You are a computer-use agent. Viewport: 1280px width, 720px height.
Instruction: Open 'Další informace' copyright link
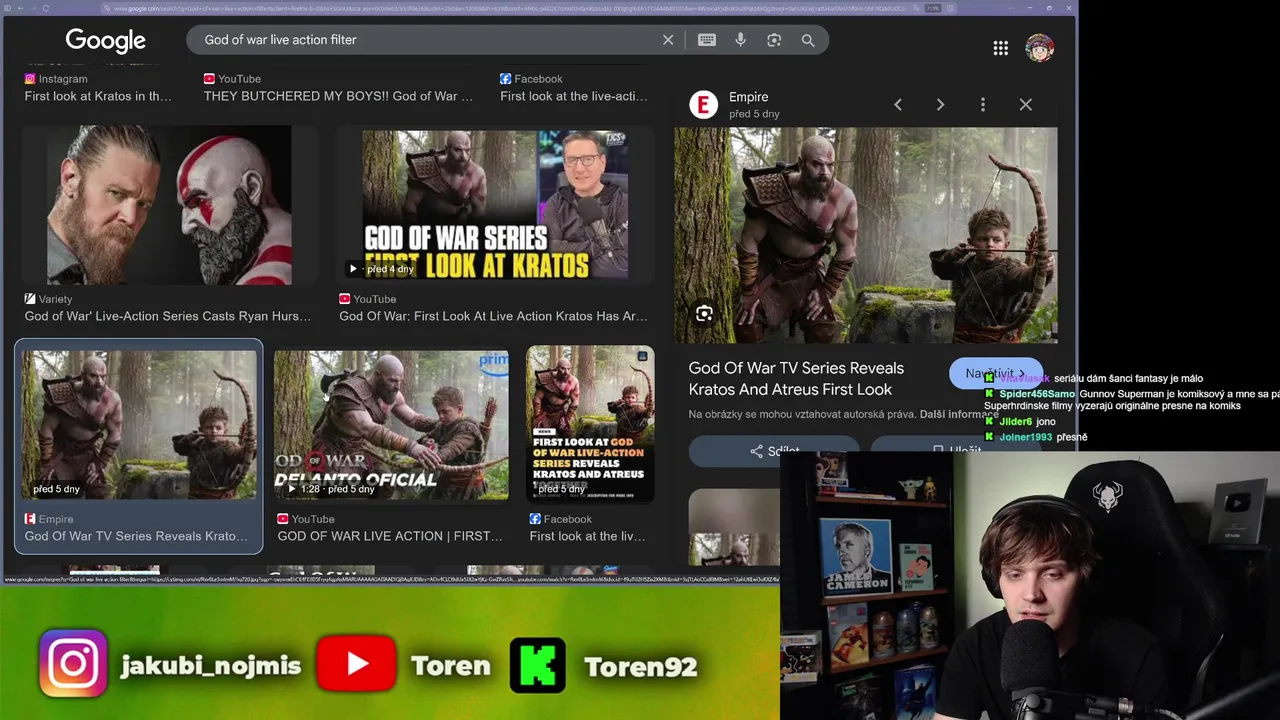pos(959,414)
